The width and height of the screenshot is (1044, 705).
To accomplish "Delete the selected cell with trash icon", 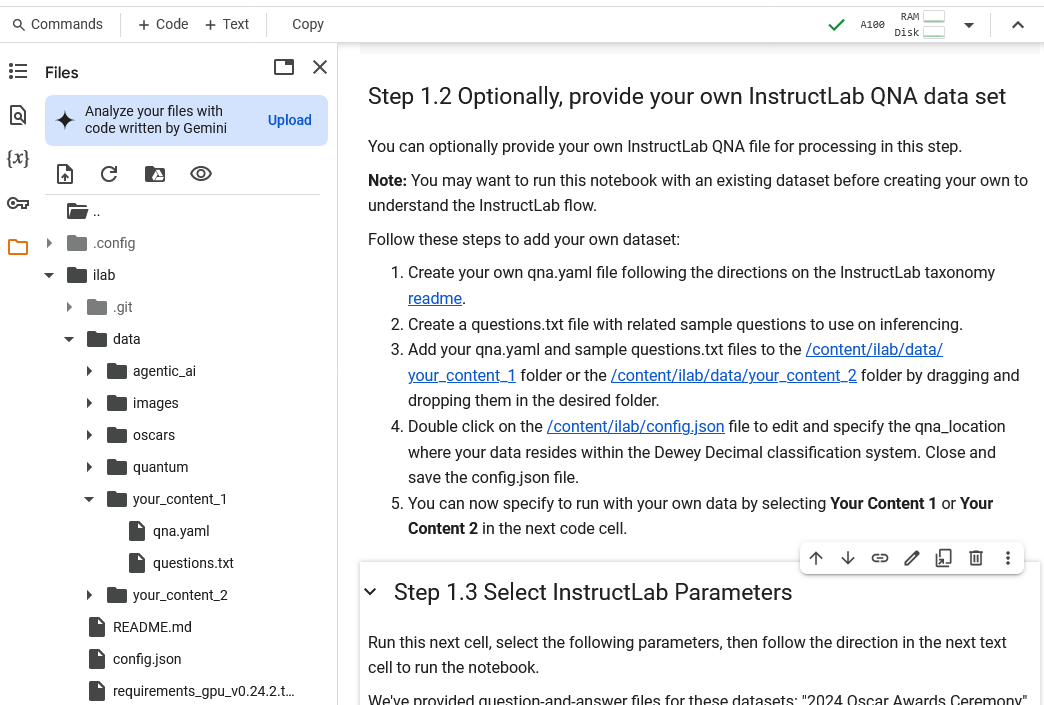I will 975,558.
